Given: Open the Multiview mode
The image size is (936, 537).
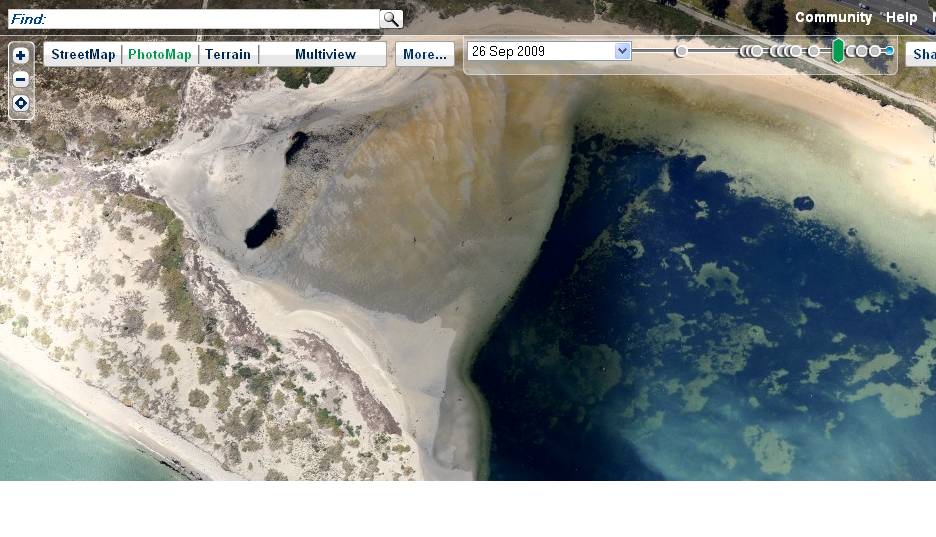Looking at the screenshot, I should click(325, 54).
